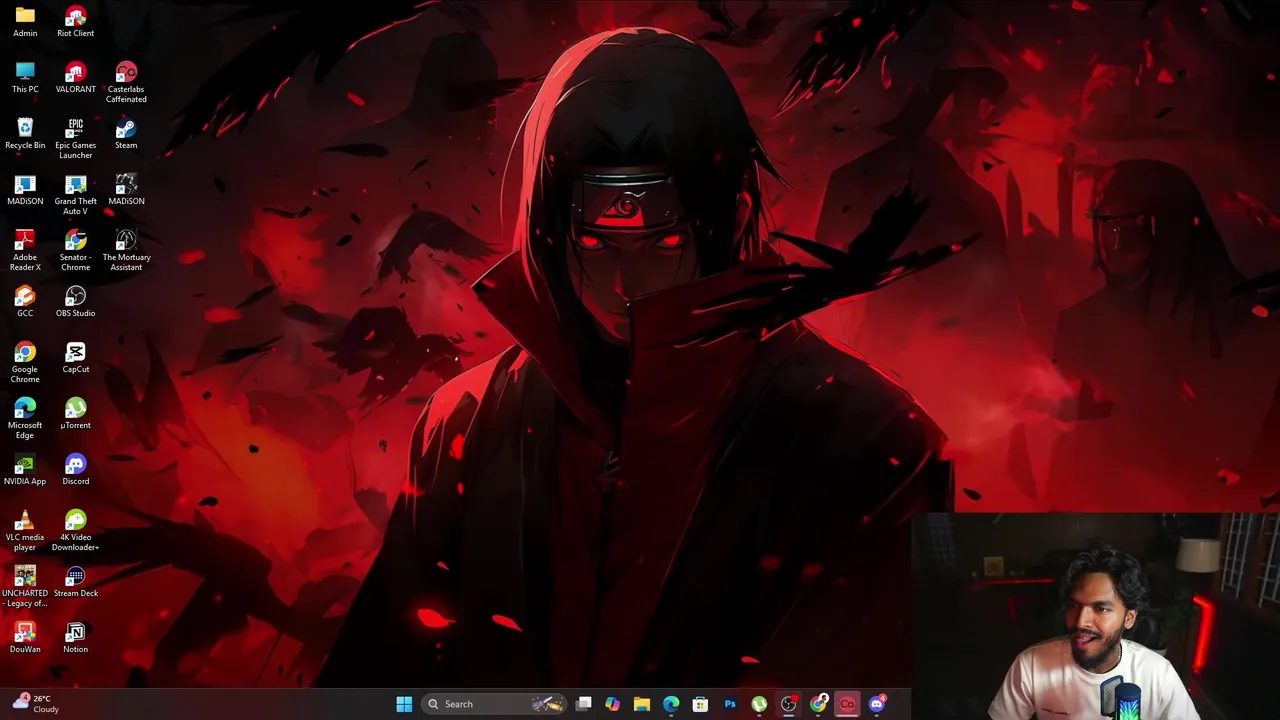Select the UNCHARTED Legacy of Thieves icon
1280x720 pixels.
tap(25, 587)
